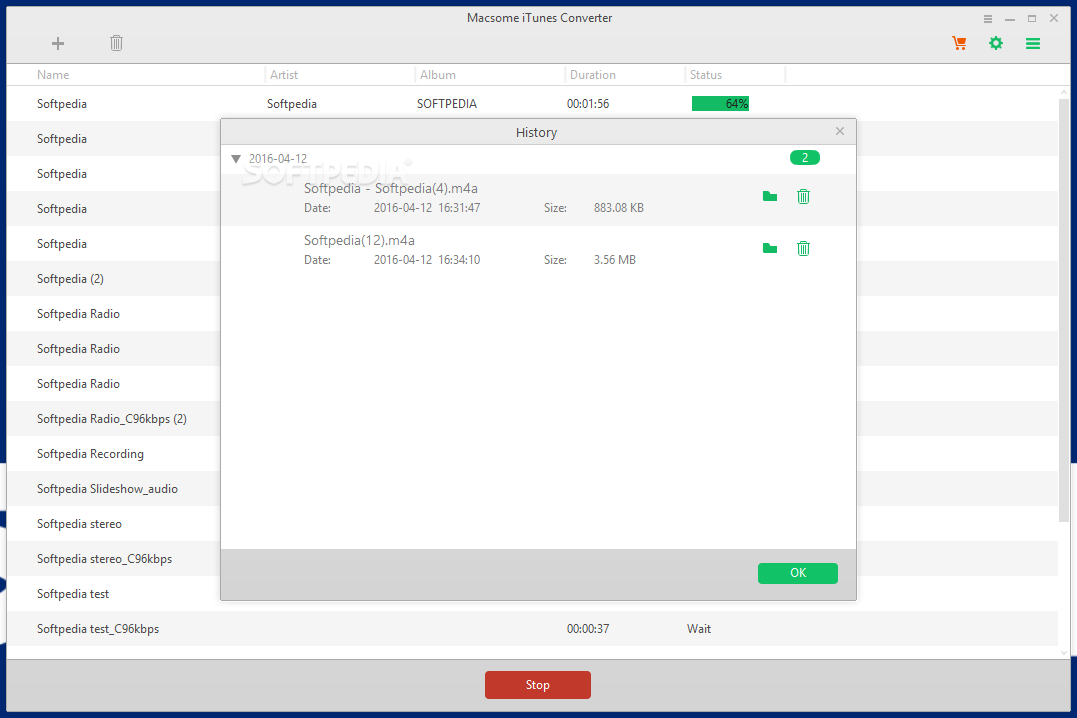Minimize the Macsome iTunes Converter window
This screenshot has width=1077, height=718.
tap(1010, 19)
